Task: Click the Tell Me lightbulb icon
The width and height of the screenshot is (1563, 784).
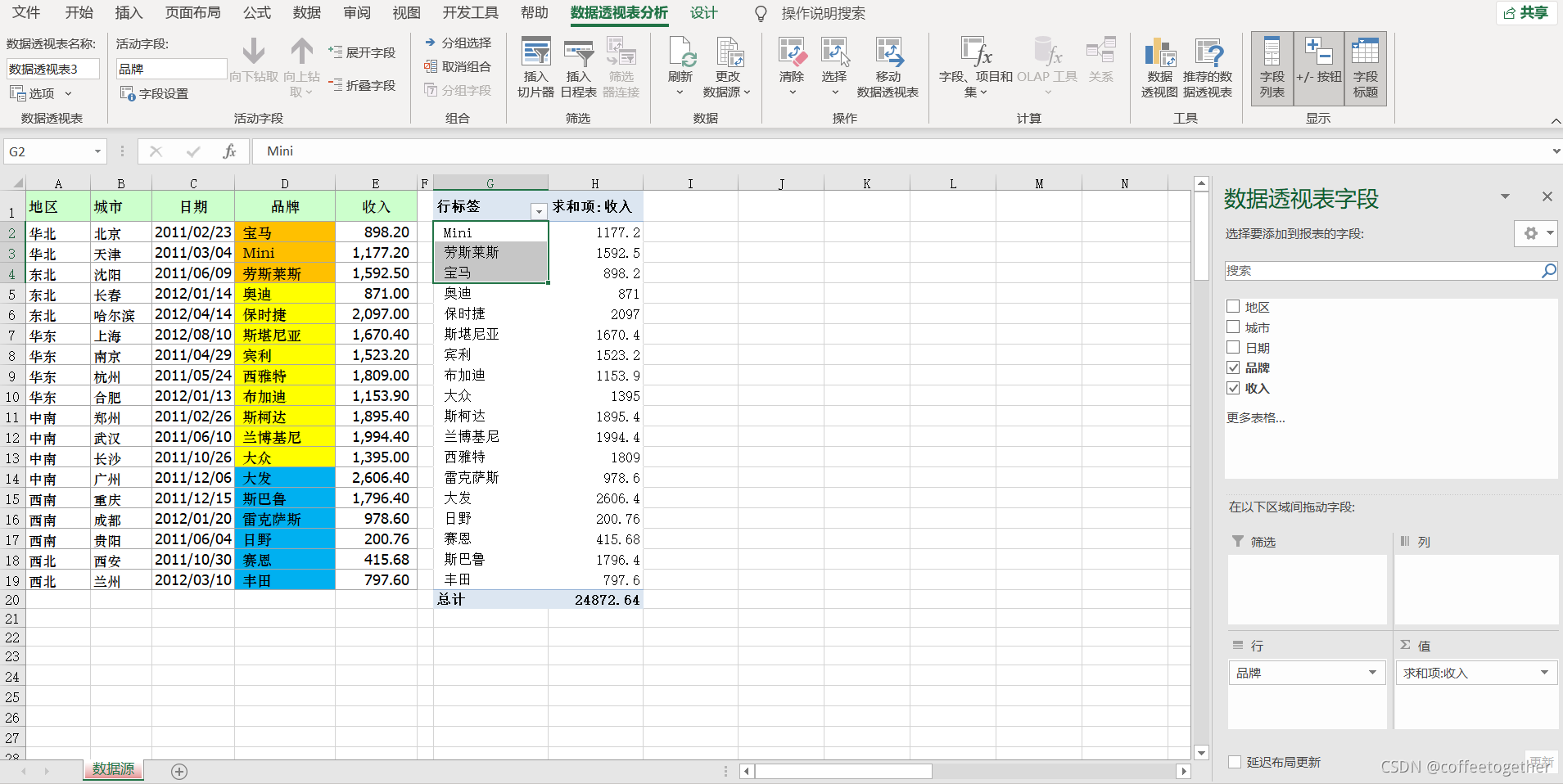Action: coord(761,14)
